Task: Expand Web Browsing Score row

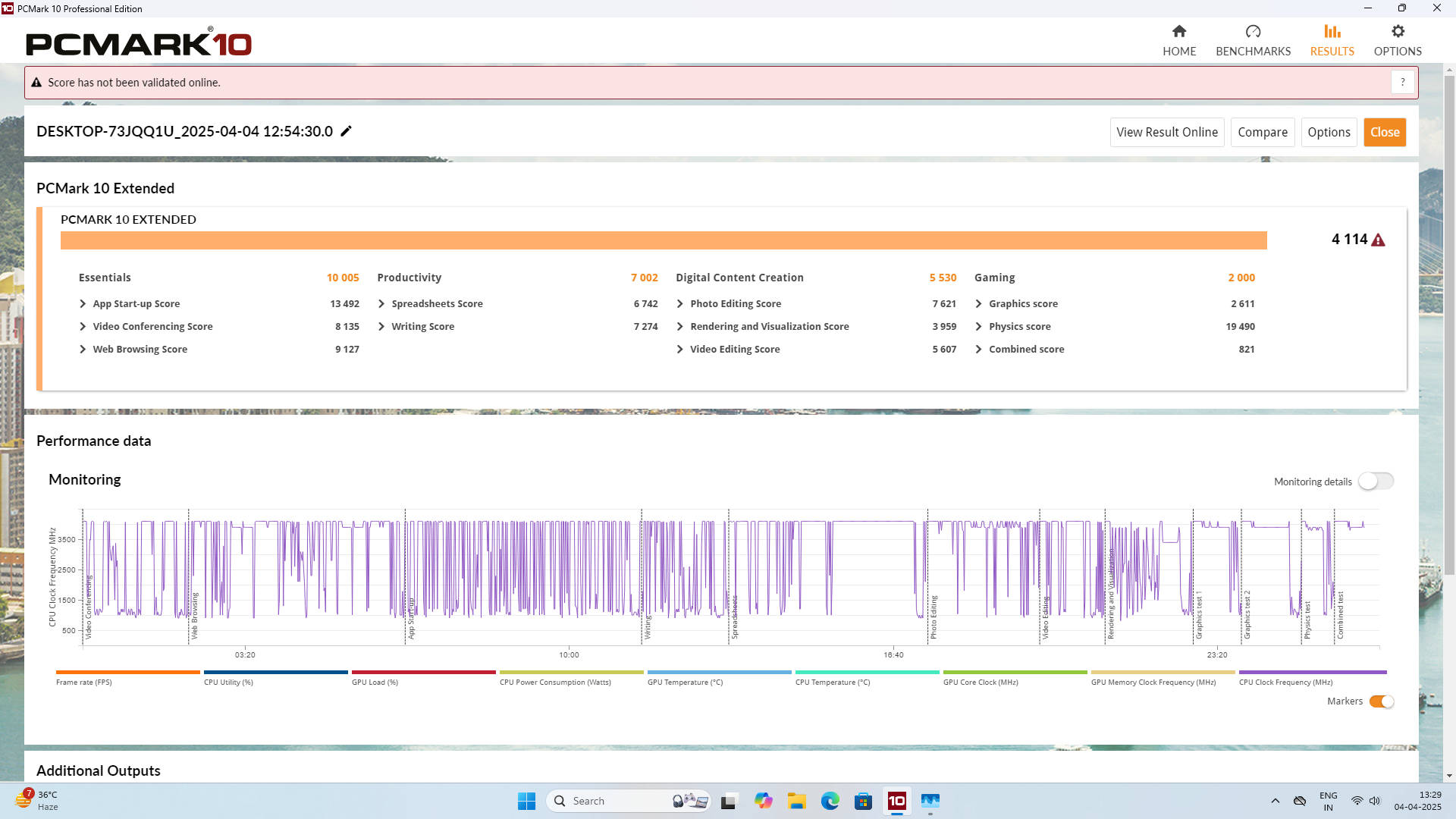Action: (83, 349)
